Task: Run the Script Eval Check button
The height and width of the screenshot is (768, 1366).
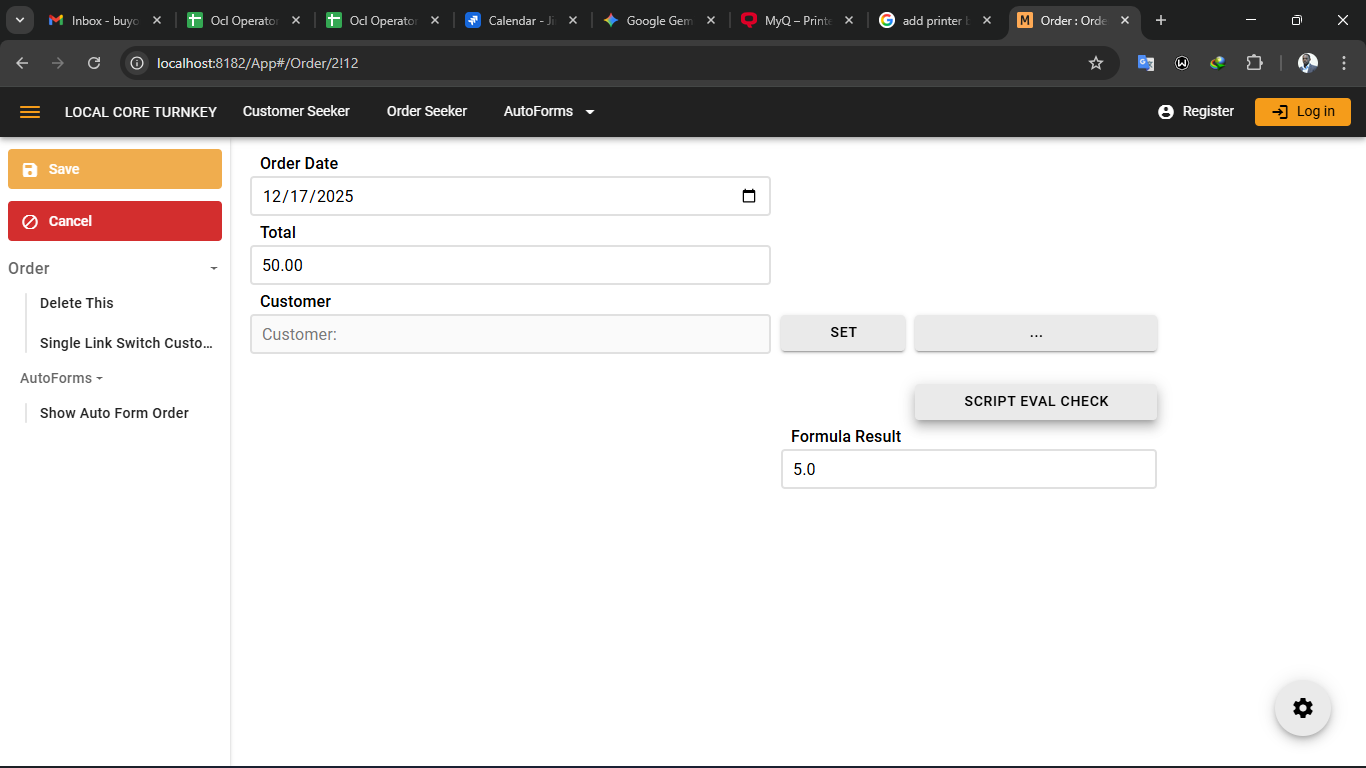Action: point(1036,401)
